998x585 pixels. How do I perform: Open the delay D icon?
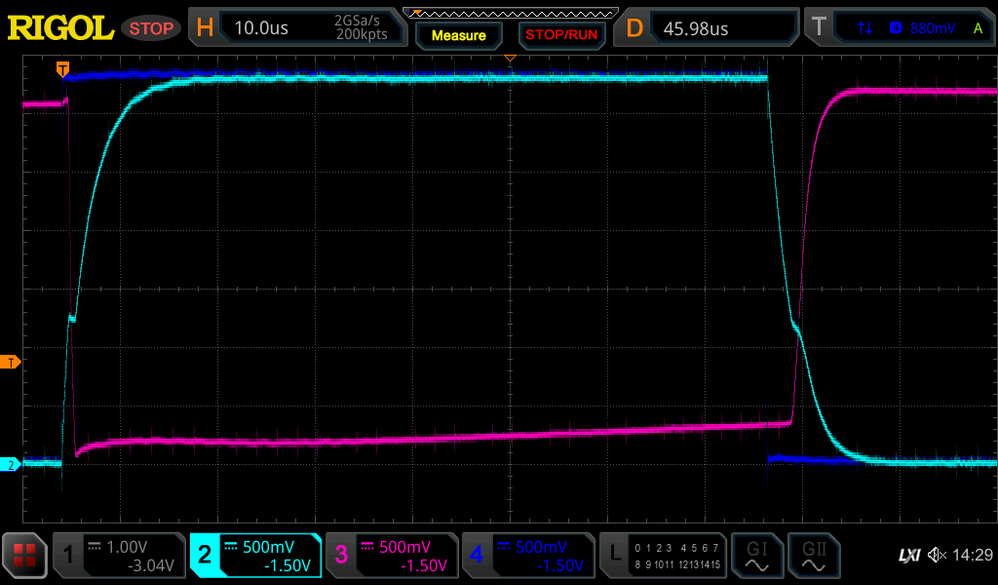pos(634,28)
